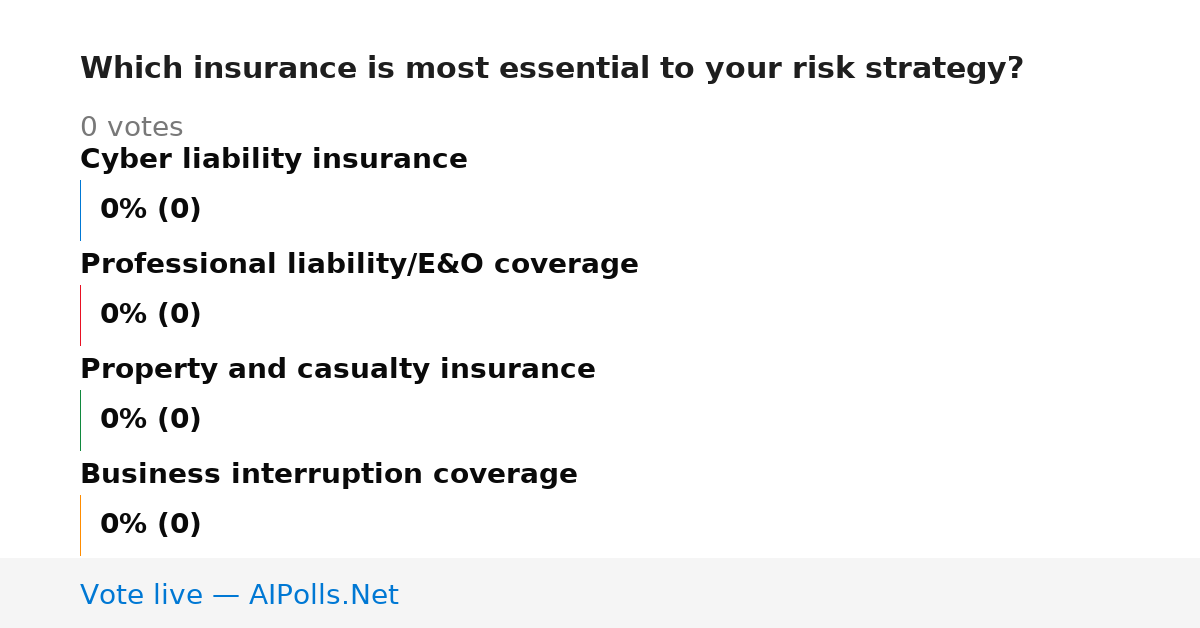Pick the Property and casualty insurance option
This screenshot has height=628, width=1200.
click(x=338, y=370)
